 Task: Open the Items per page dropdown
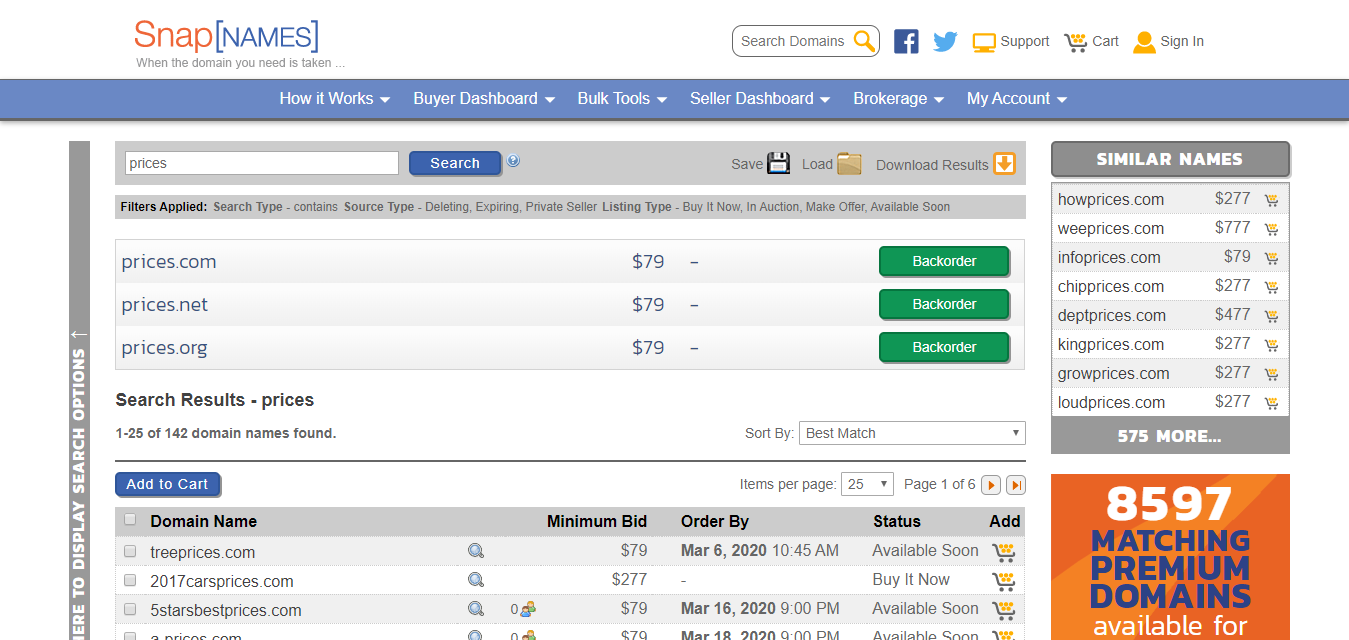[867, 484]
